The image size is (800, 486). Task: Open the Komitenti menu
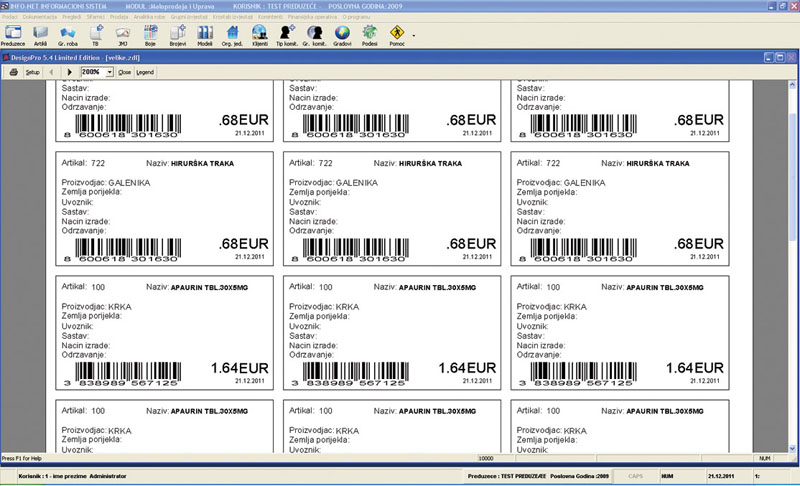(x=270, y=17)
